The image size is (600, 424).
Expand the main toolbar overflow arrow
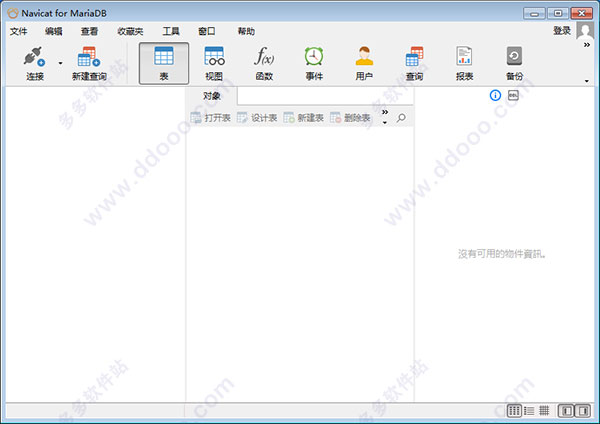[587, 81]
